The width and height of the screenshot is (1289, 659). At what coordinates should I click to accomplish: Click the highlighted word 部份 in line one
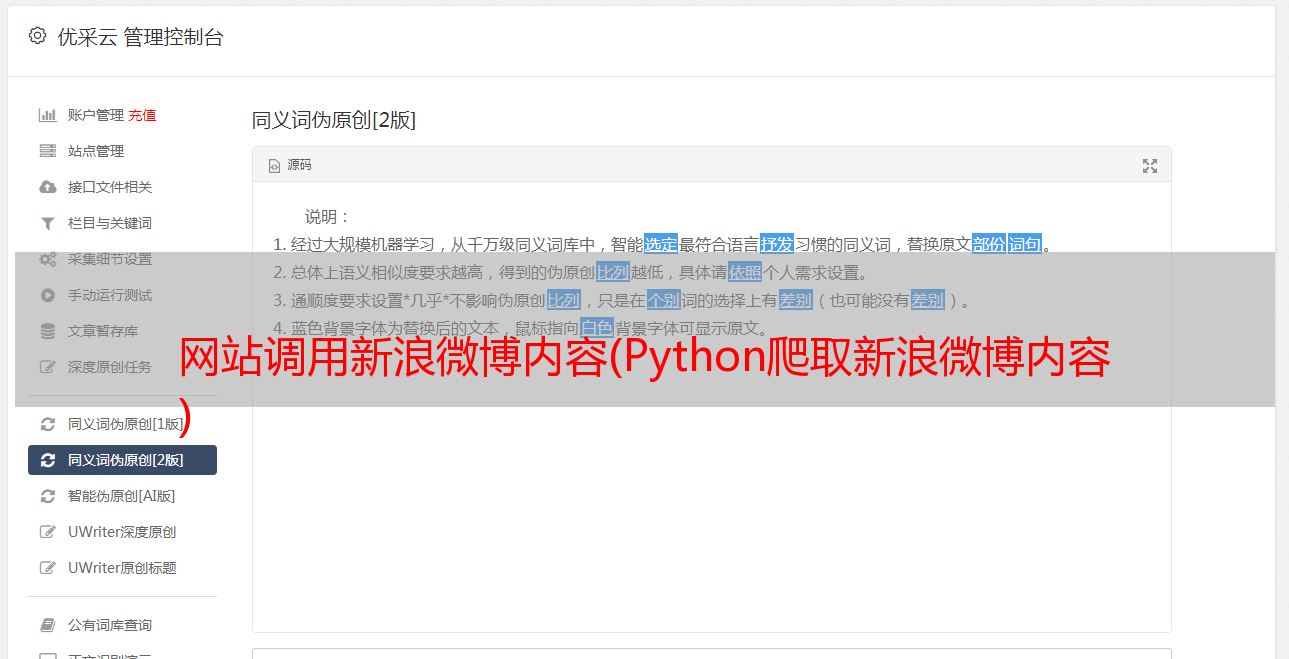pyautogui.click(x=988, y=244)
